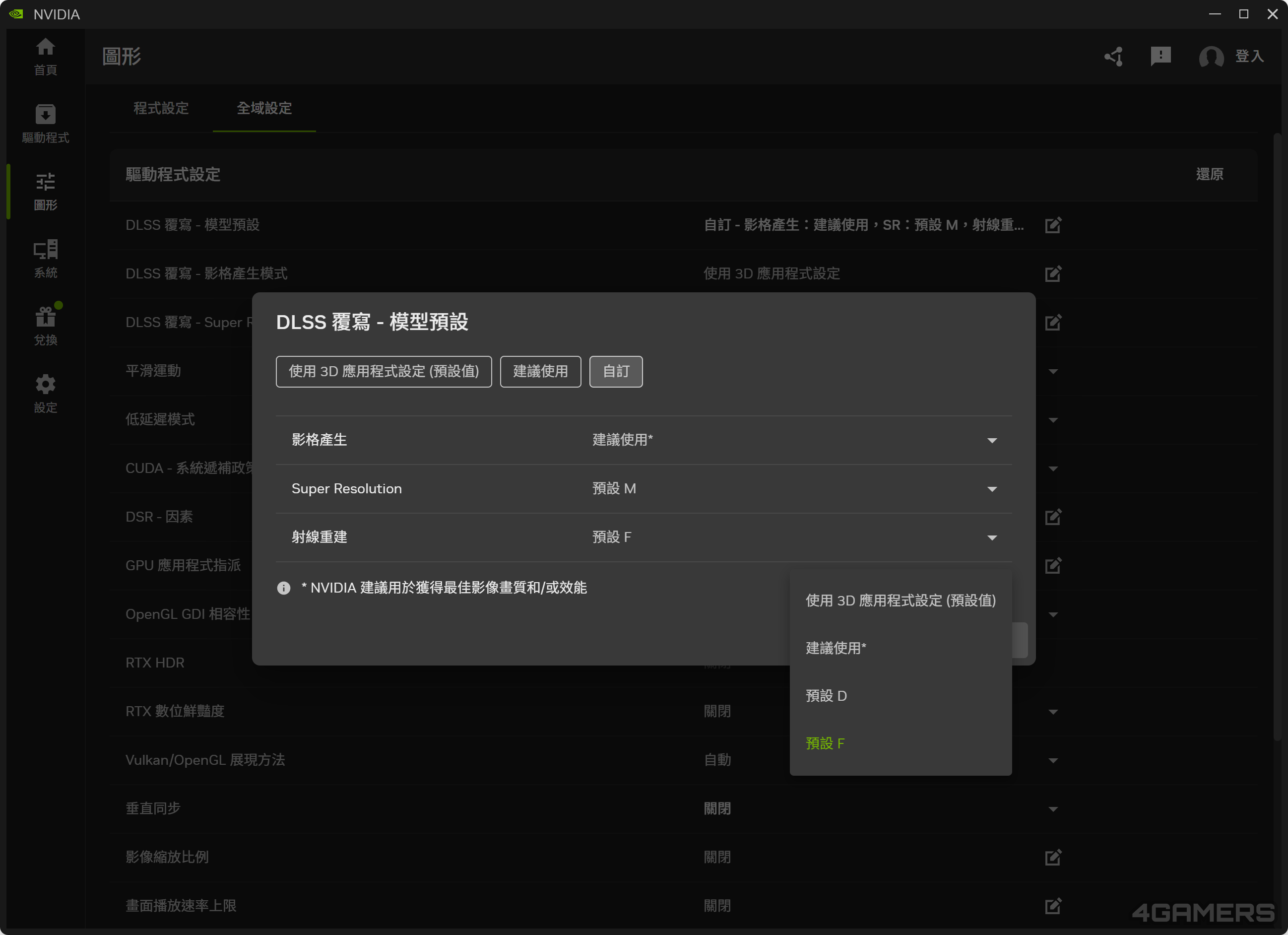
Task: Edit GPU 應用程式指派 pencil icon
Action: pos(1053,566)
